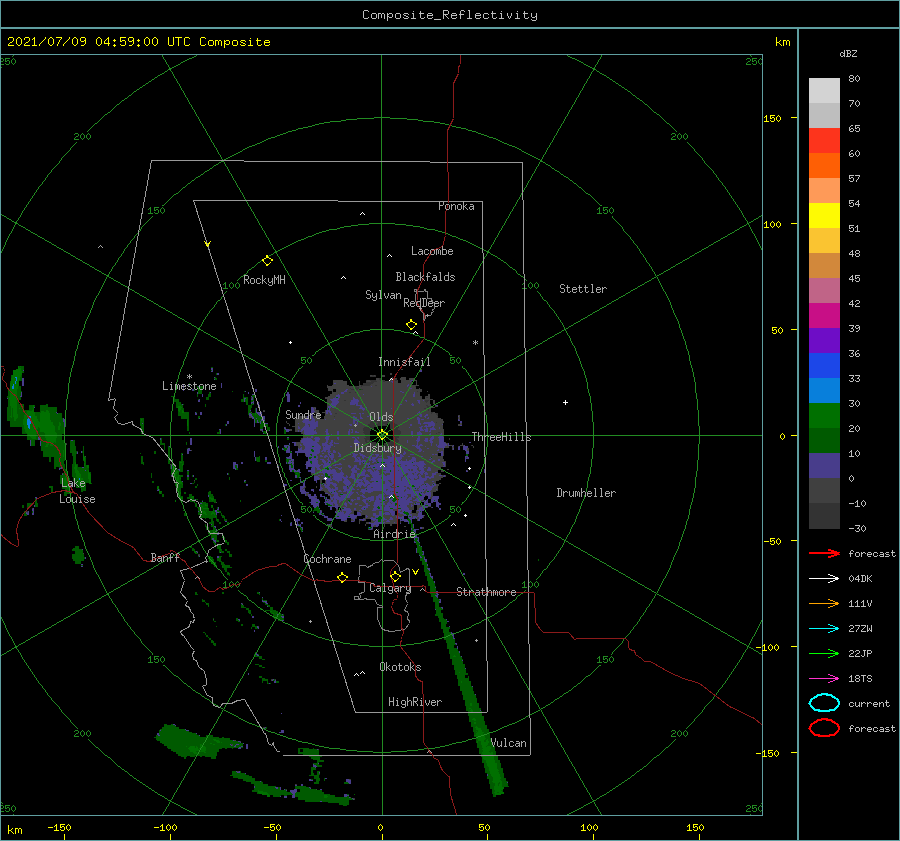The image size is (900, 841).
Task: Select the yellow diamond marker above Calgary label
Action: pyautogui.click(x=395, y=576)
